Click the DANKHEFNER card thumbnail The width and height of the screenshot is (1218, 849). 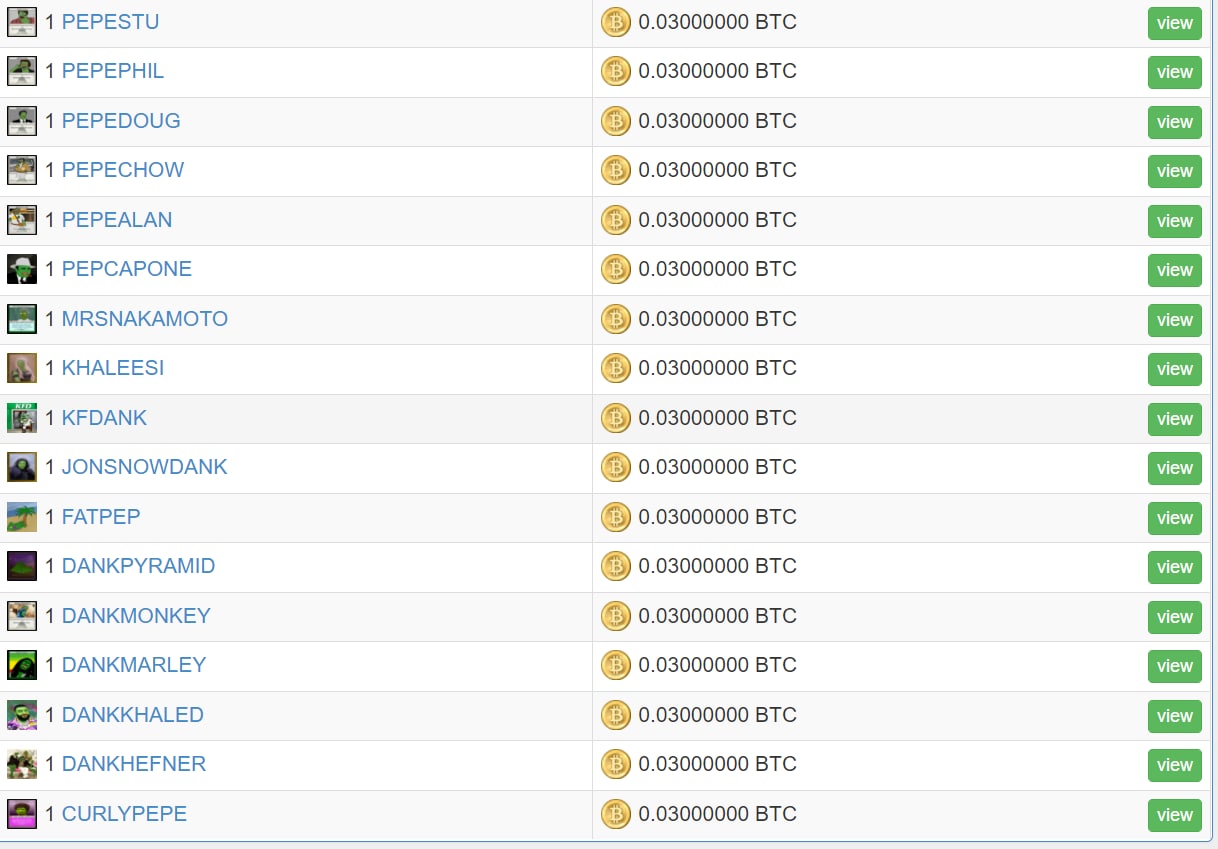pyautogui.click(x=22, y=764)
